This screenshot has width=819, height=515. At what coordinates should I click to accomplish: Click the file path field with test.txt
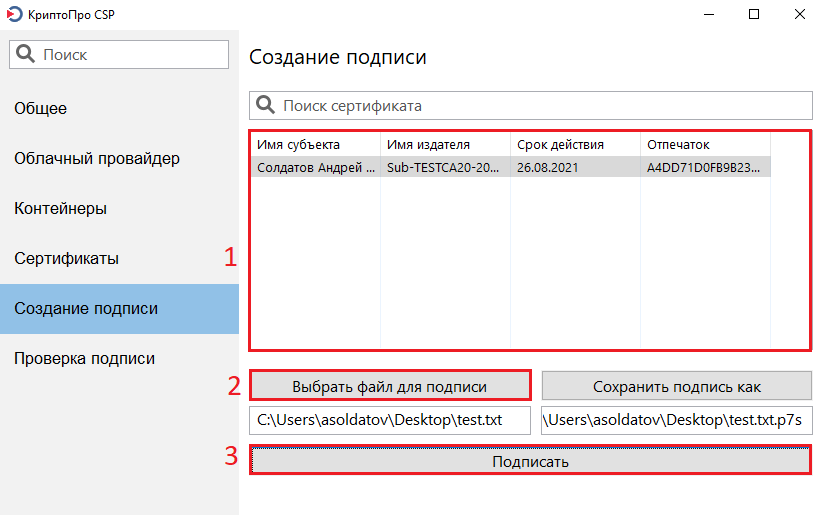[x=390, y=420]
